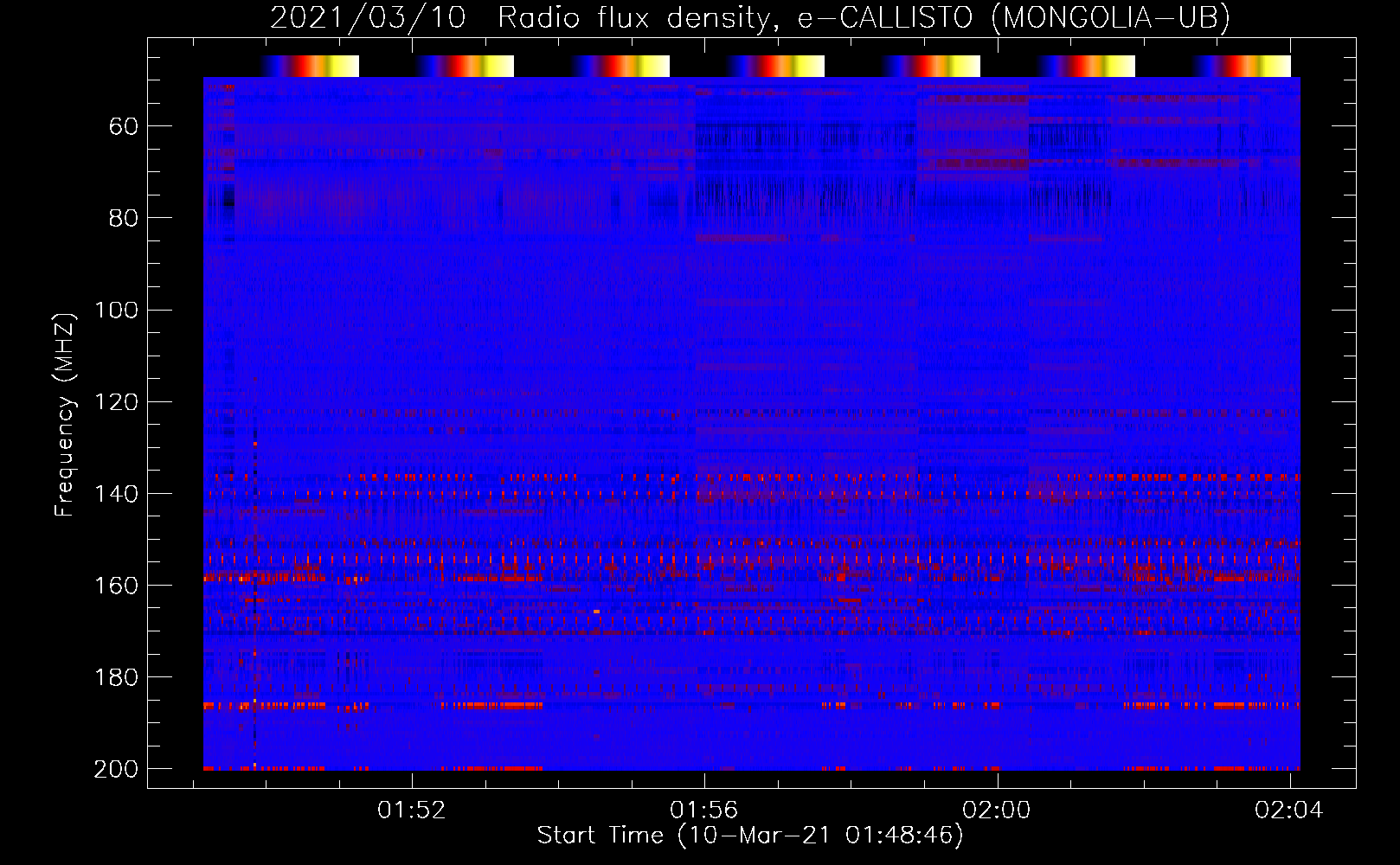Click the 120 MHz frequency tick label
1400x865 pixels.
(x=116, y=402)
